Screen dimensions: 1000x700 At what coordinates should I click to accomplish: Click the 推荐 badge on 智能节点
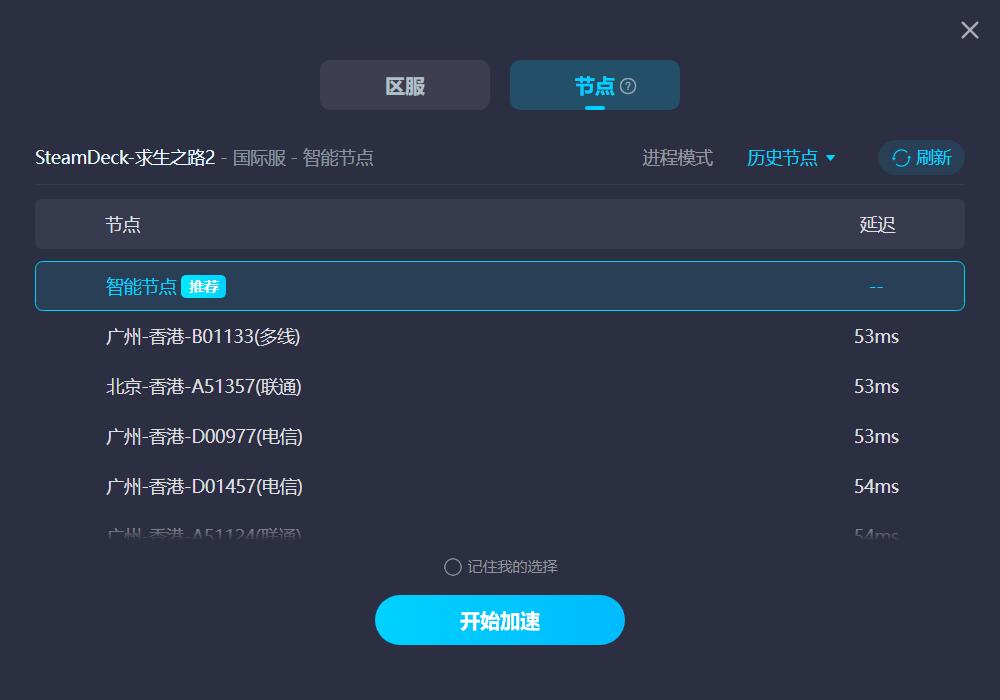(203, 286)
